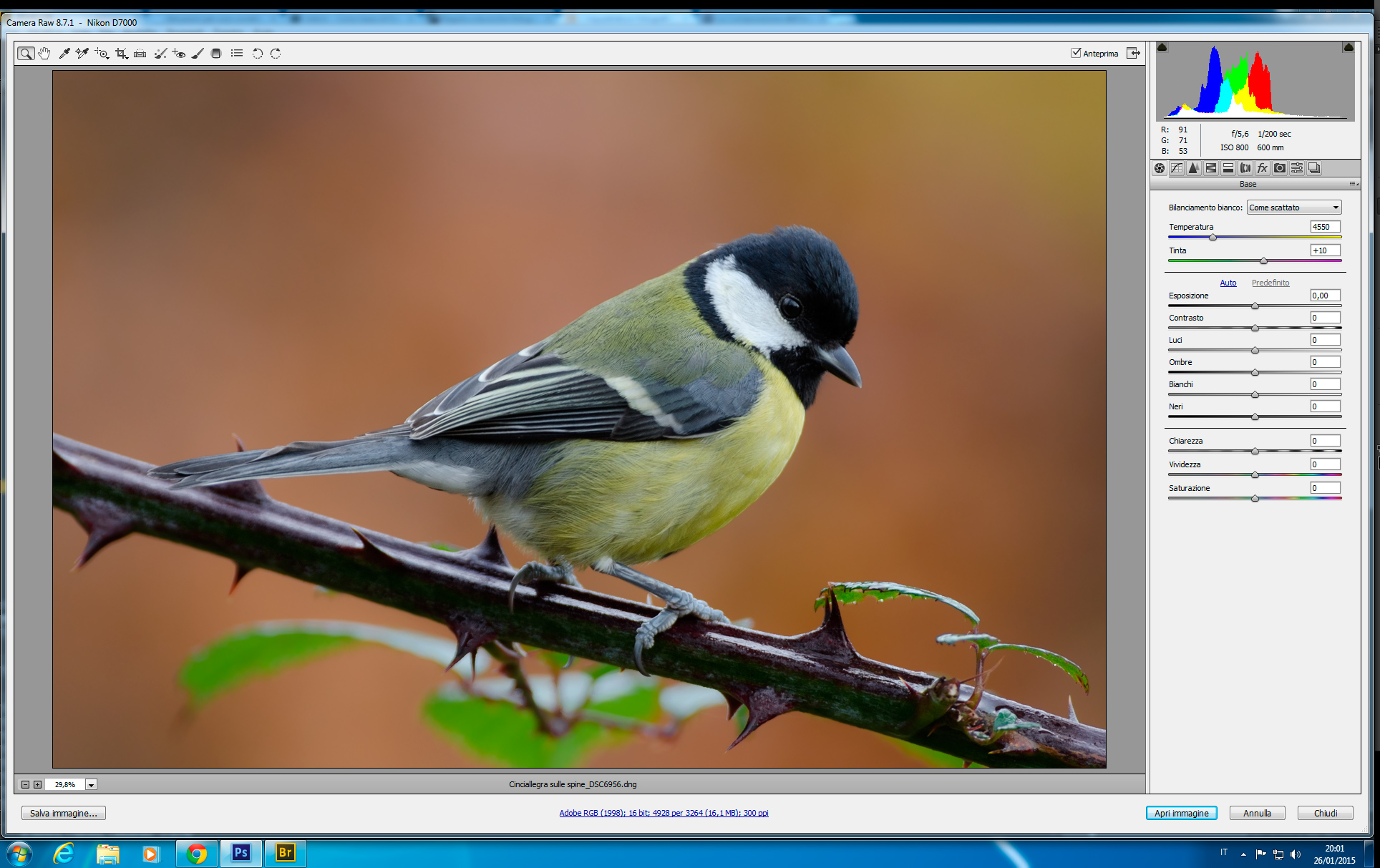Image resolution: width=1380 pixels, height=868 pixels.
Task: Select the Graduated Filter tool
Action: pyautogui.click(x=216, y=54)
